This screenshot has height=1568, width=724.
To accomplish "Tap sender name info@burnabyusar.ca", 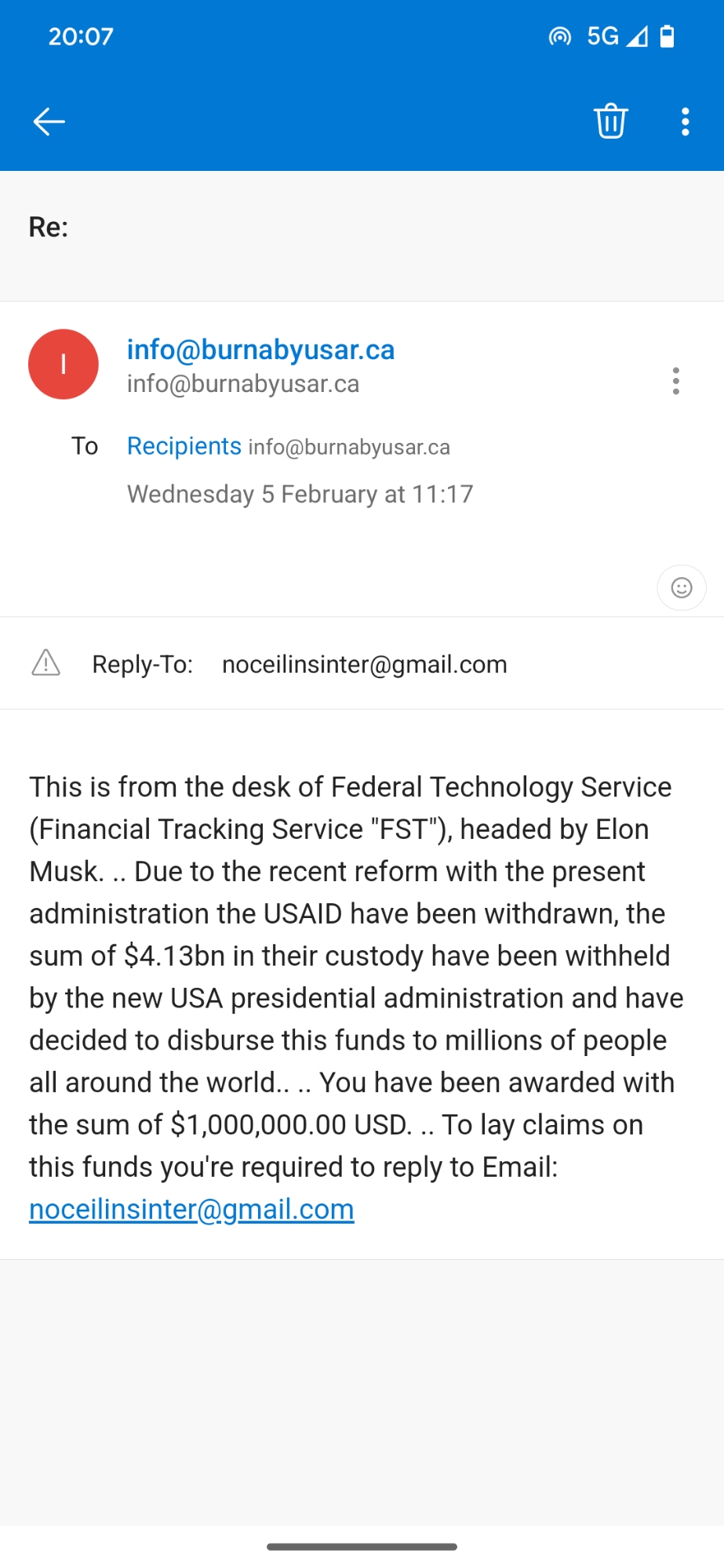I will (x=260, y=350).
